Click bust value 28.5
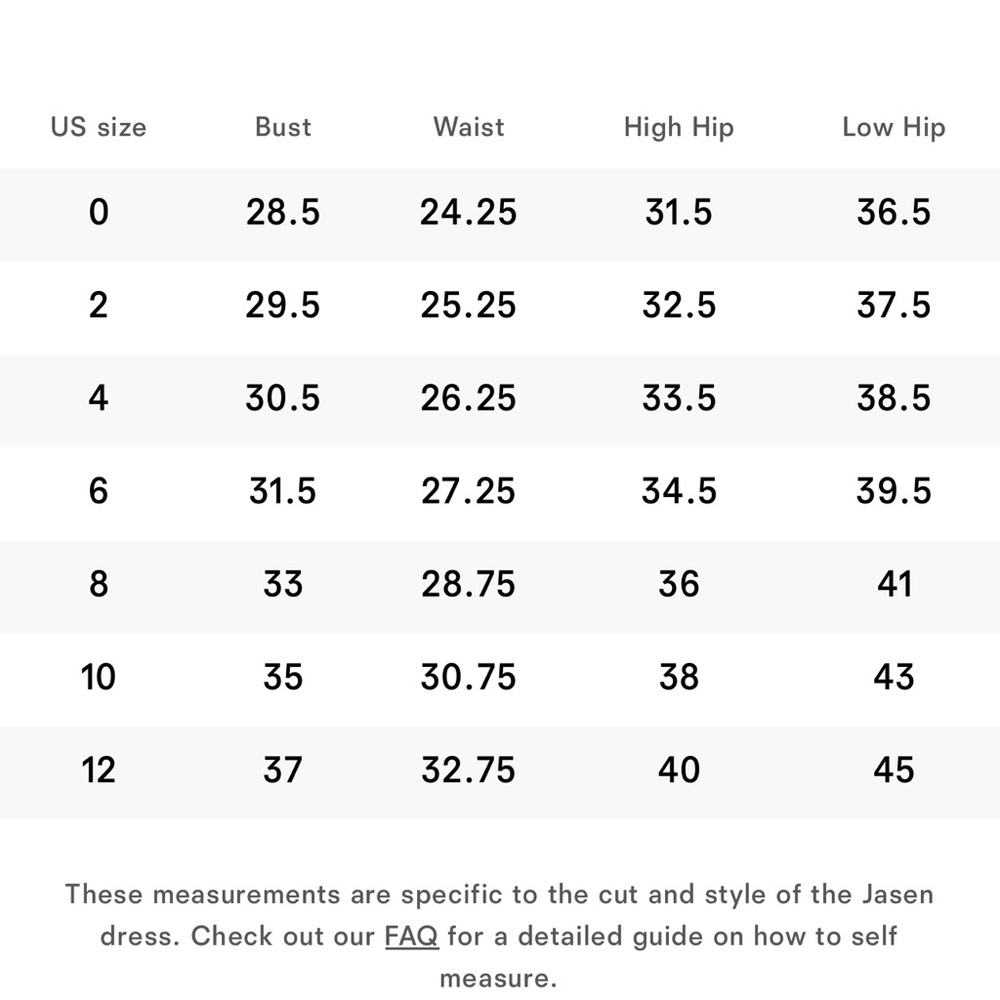 [283, 212]
